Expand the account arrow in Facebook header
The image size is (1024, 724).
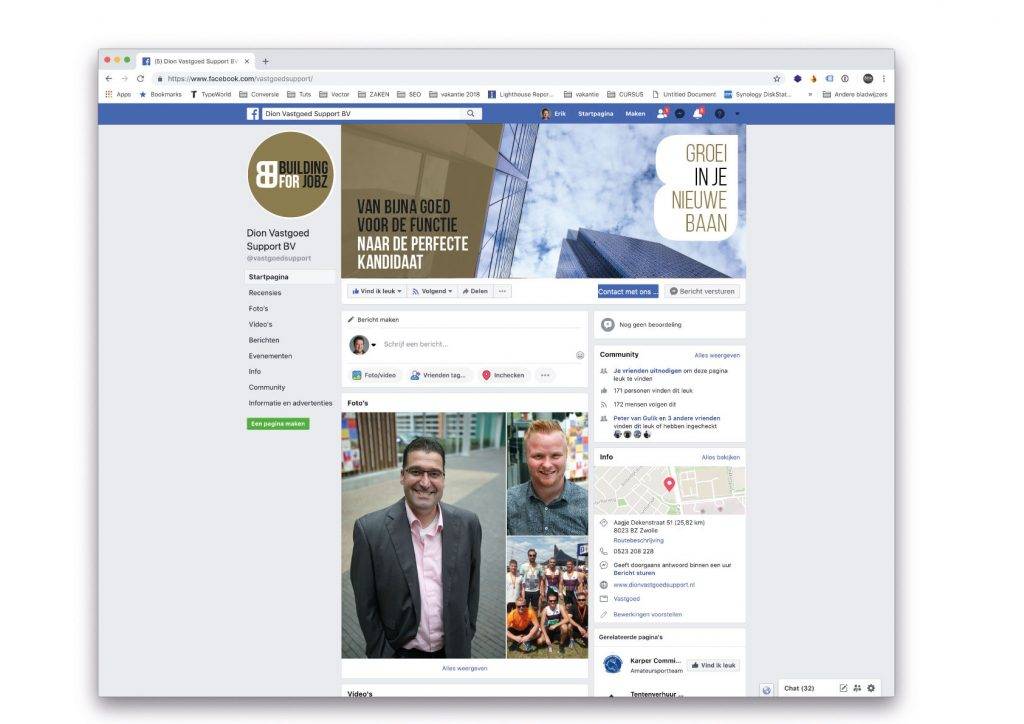coord(737,114)
